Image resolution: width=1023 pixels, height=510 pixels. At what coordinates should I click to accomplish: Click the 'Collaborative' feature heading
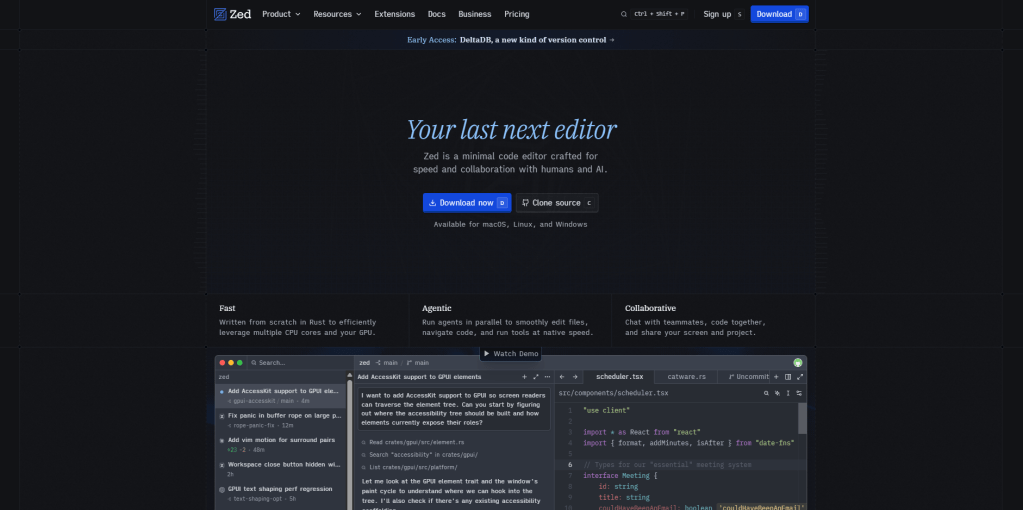(x=650, y=308)
